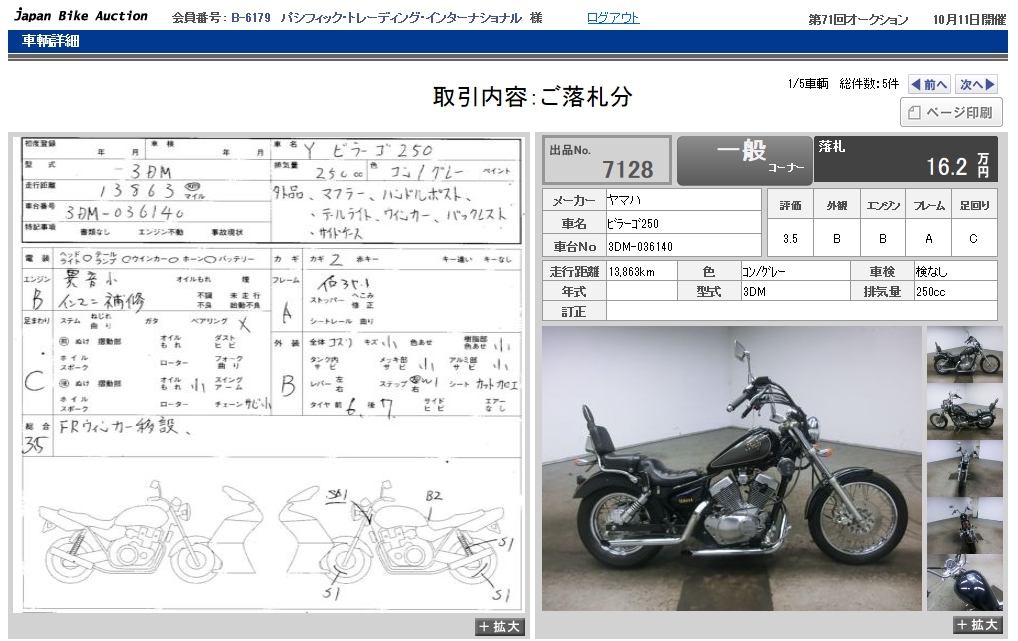Select member number B-6179 text
Image resolution: width=1018 pixels, height=641 pixels.
point(251,18)
